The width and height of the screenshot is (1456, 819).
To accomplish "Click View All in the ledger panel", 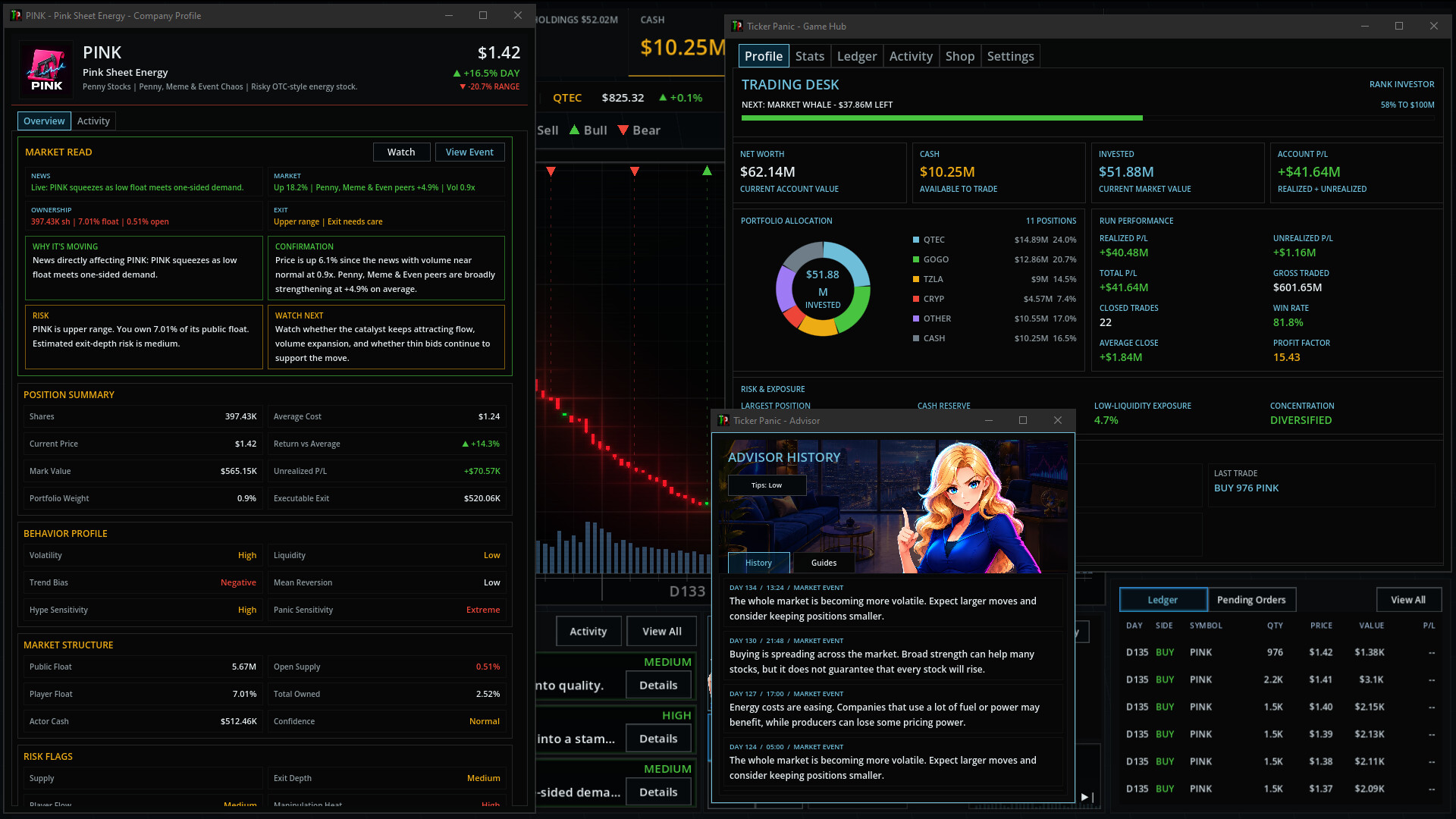I will point(1408,600).
